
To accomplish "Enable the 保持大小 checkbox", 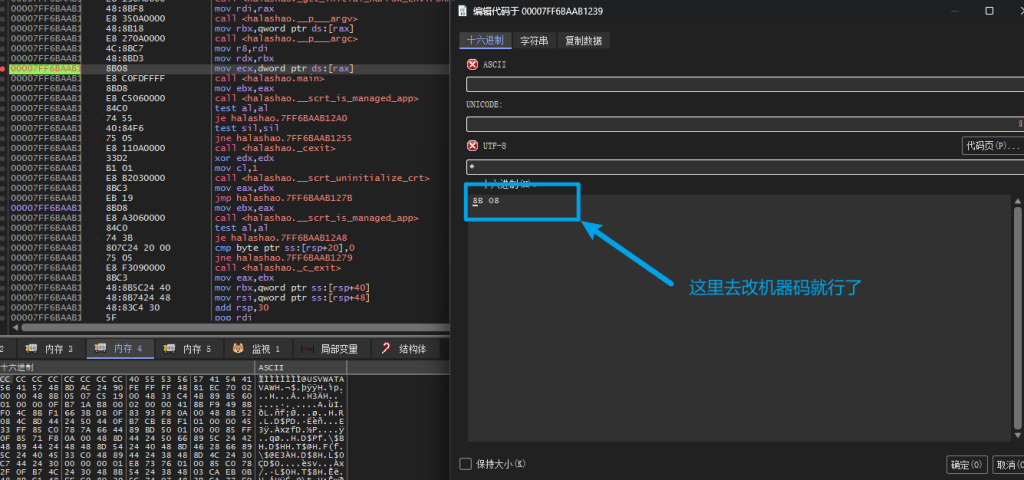I will coord(466,464).
